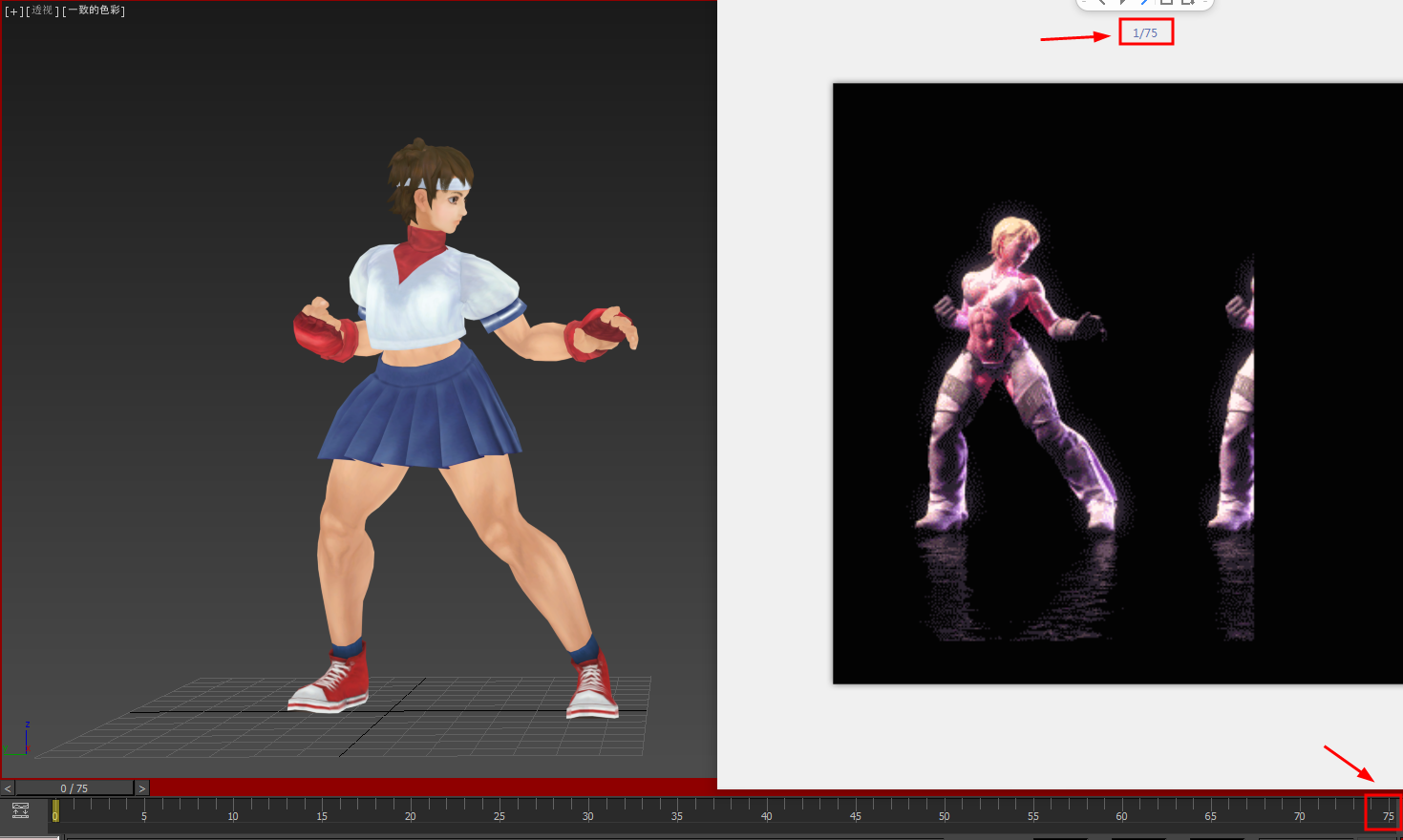The image size is (1403, 840).
Task: Jump to frame 20 on timeline
Action: [411, 816]
